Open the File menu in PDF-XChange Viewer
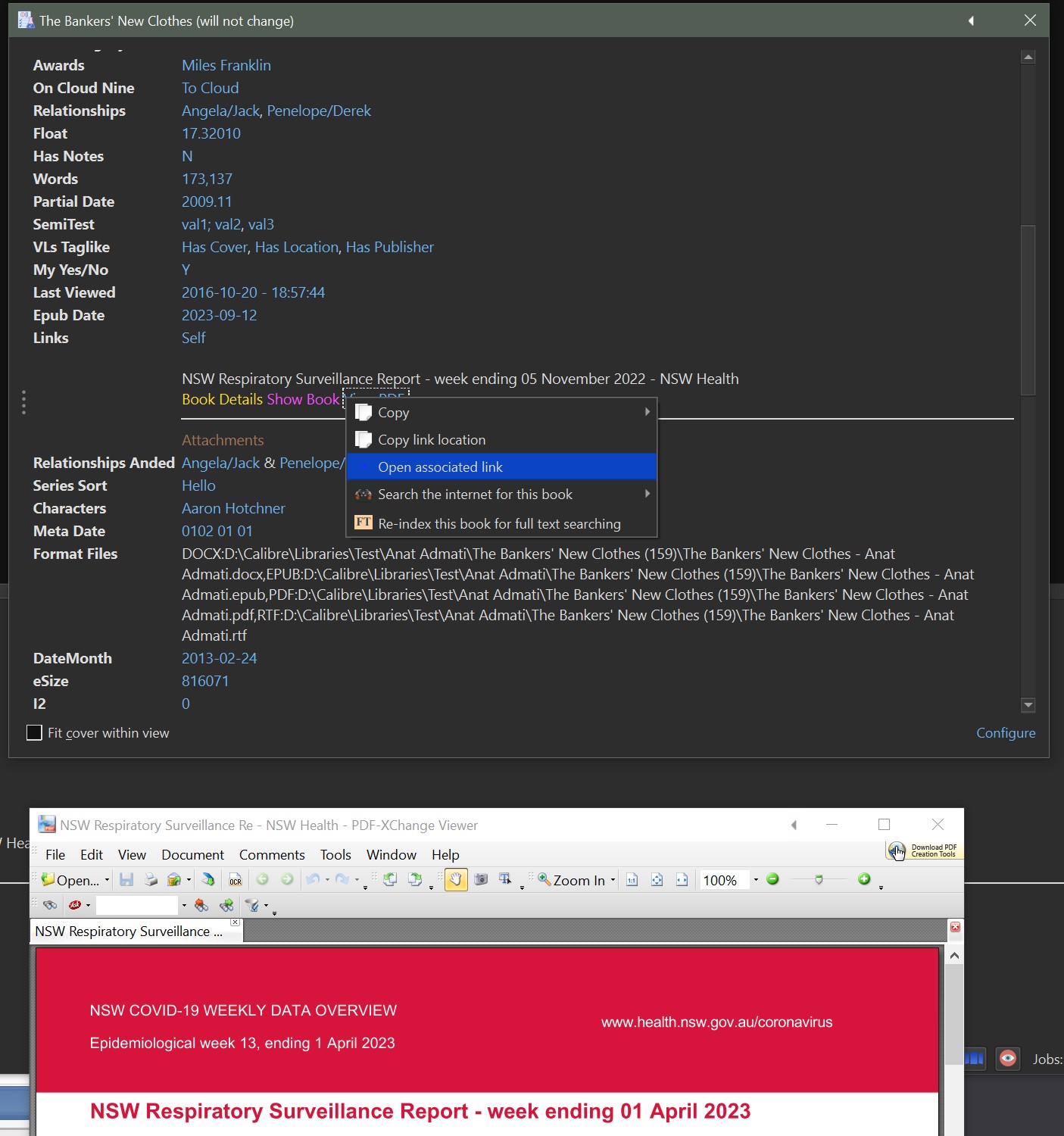Screen dimensions: 1064x1136 pyautogui.click(x=55, y=854)
